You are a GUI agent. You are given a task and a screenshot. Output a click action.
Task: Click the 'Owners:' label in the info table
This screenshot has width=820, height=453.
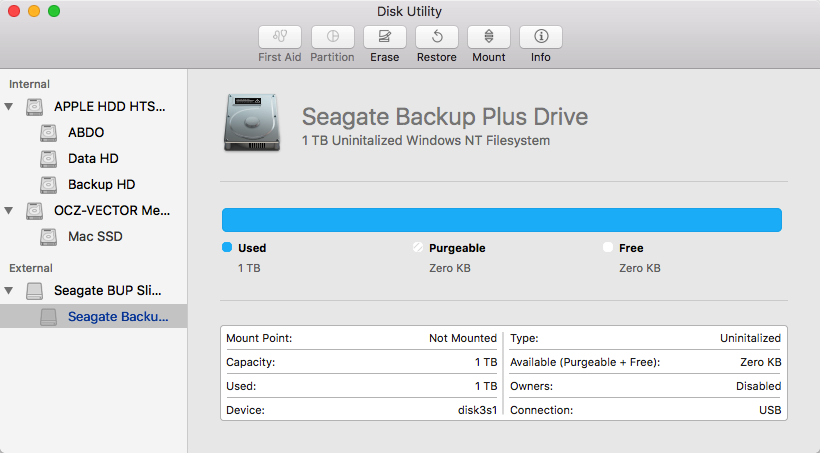point(531,386)
